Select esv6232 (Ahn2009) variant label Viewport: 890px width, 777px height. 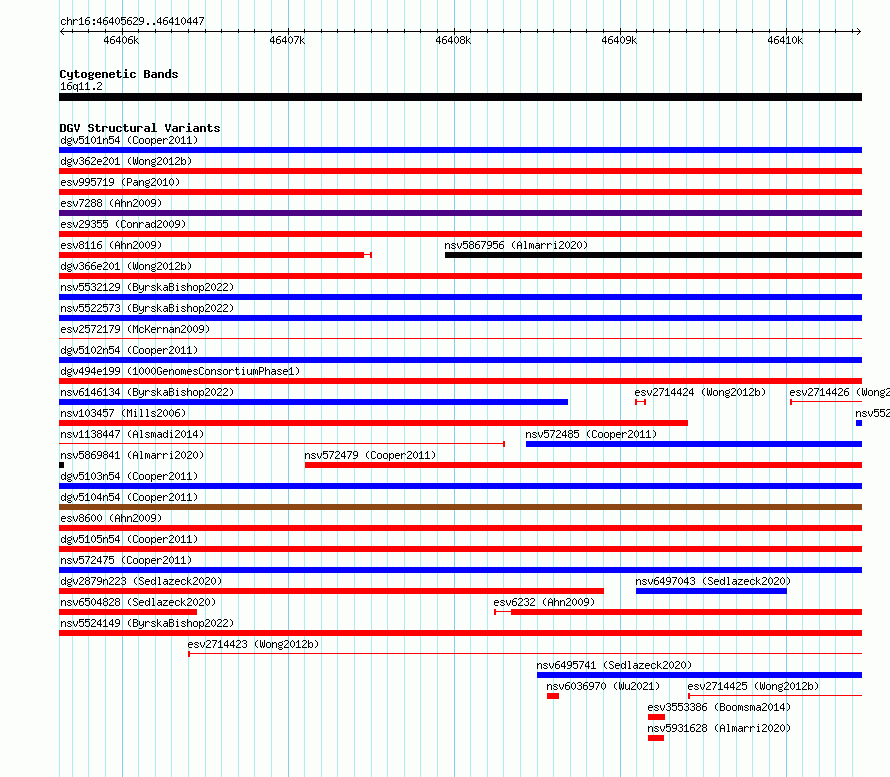pos(544,602)
